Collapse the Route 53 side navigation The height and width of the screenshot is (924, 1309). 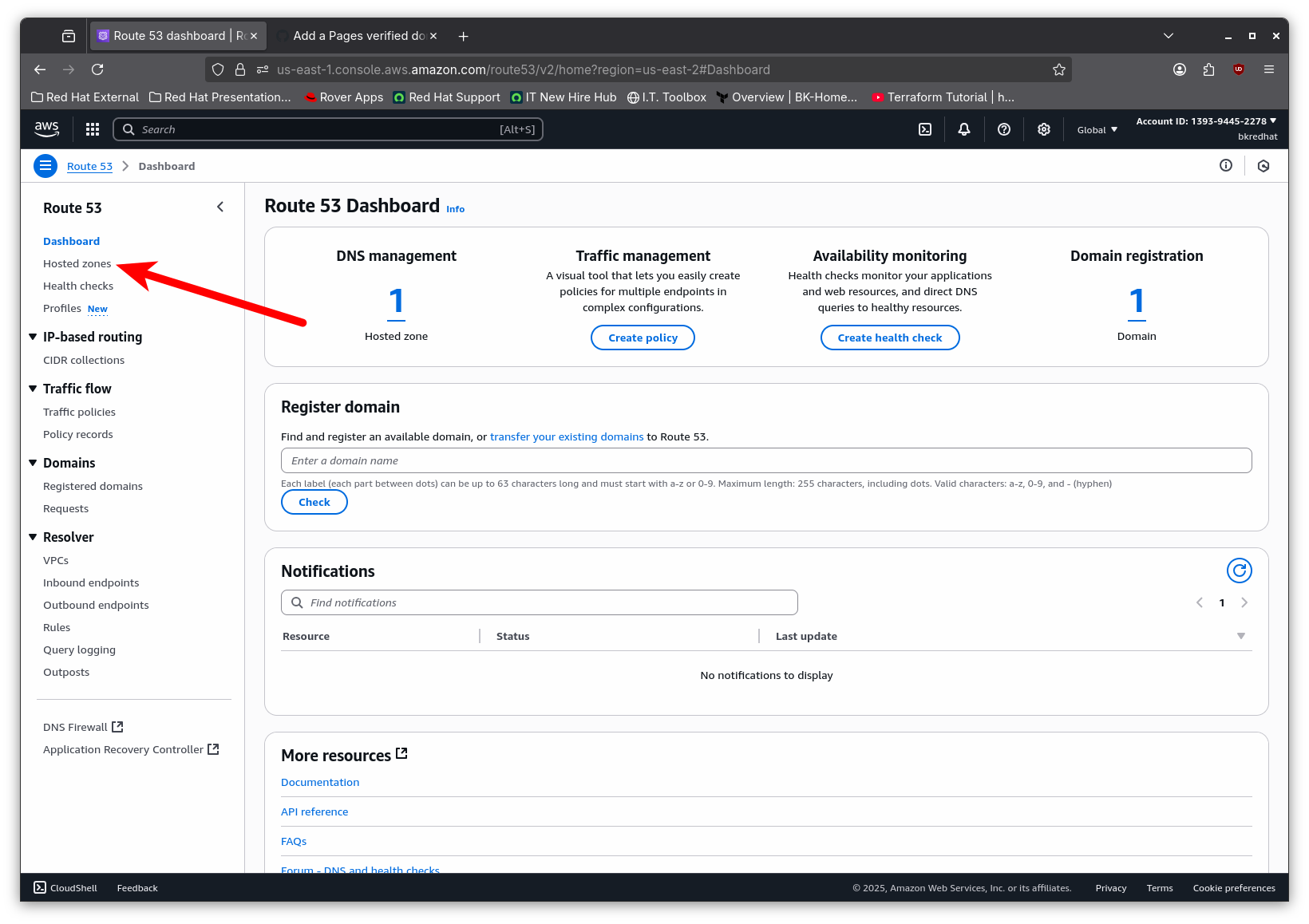(x=220, y=207)
